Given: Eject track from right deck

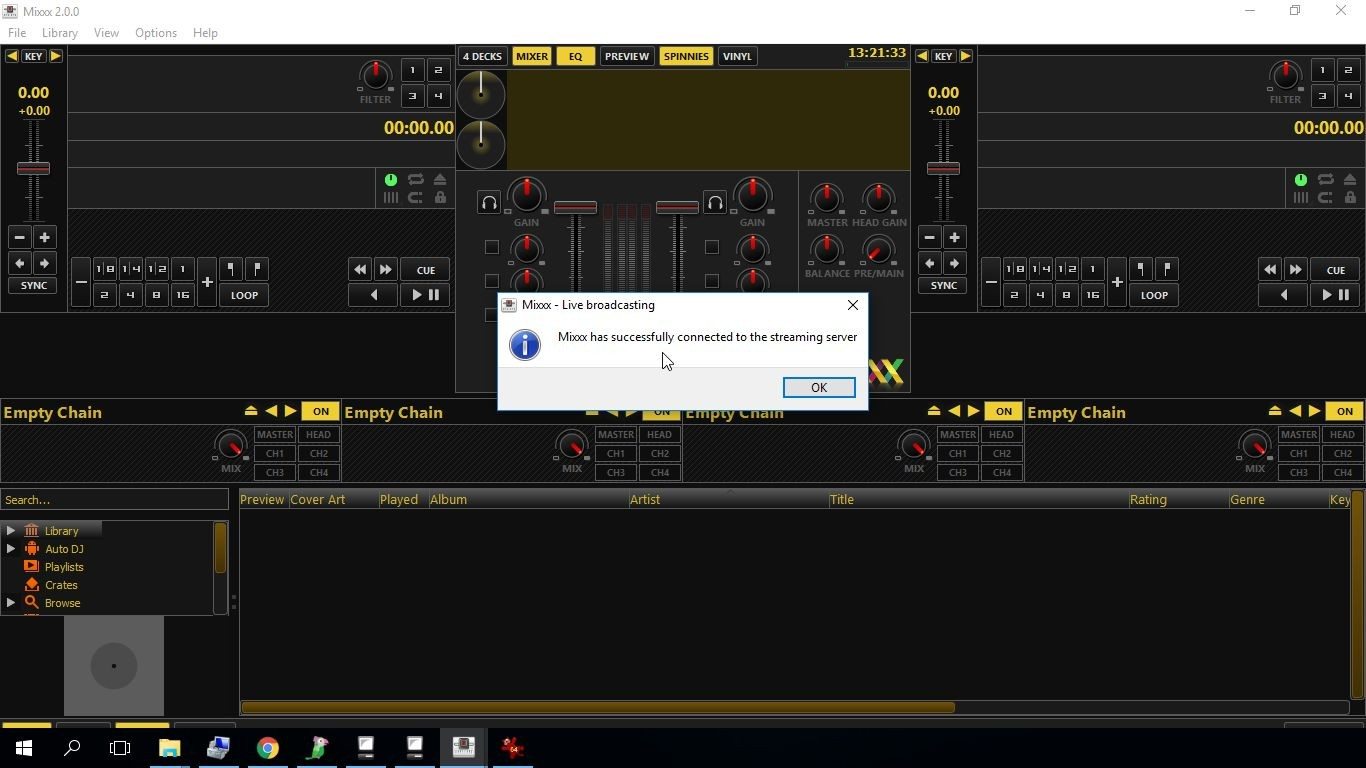Looking at the screenshot, I should point(1350,180).
